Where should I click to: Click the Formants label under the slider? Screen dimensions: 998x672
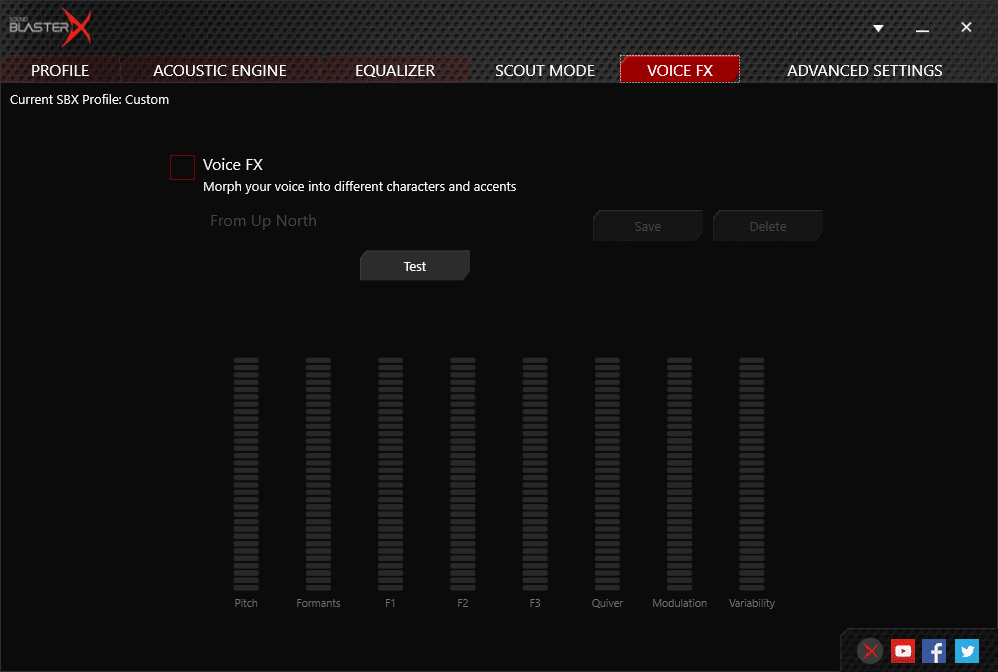pos(318,603)
